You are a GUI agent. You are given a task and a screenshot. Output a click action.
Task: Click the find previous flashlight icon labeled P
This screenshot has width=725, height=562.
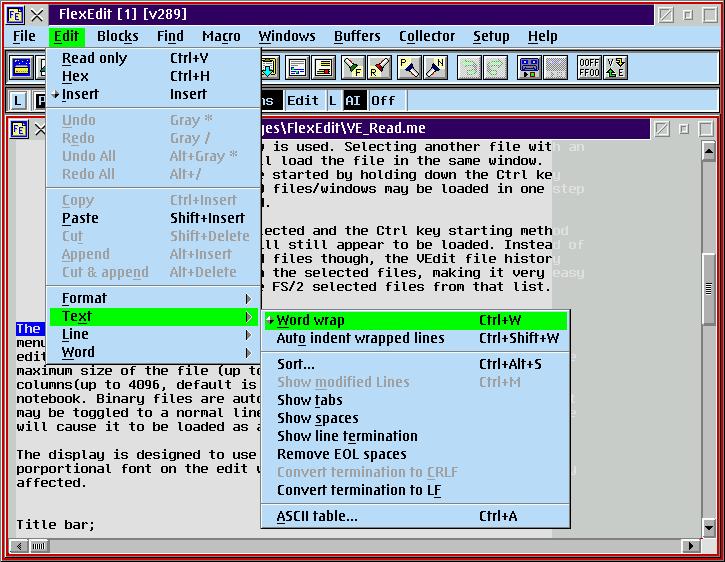(409, 68)
